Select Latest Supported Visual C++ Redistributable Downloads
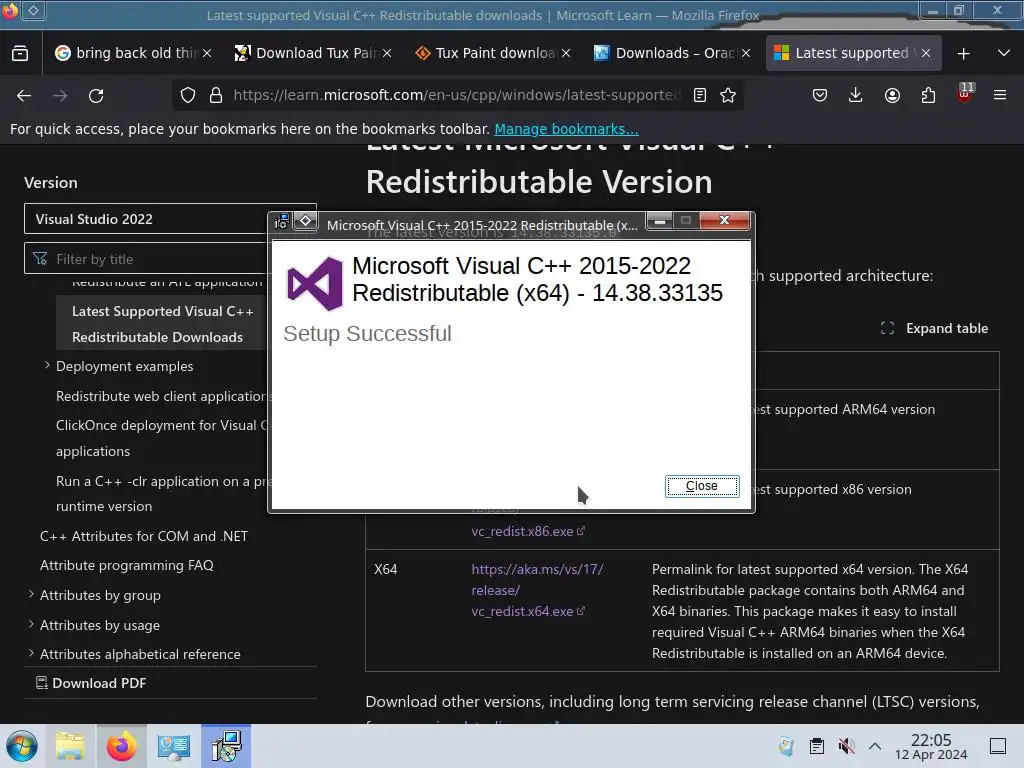Viewport: 1024px width, 768px height. 162,324
